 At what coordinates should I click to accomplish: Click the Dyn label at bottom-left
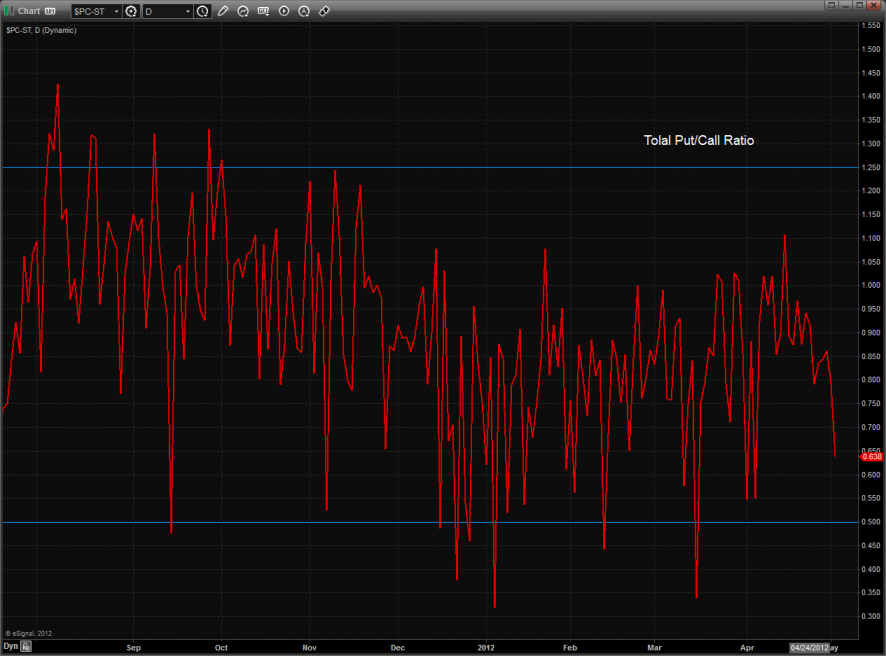(10, 648)
